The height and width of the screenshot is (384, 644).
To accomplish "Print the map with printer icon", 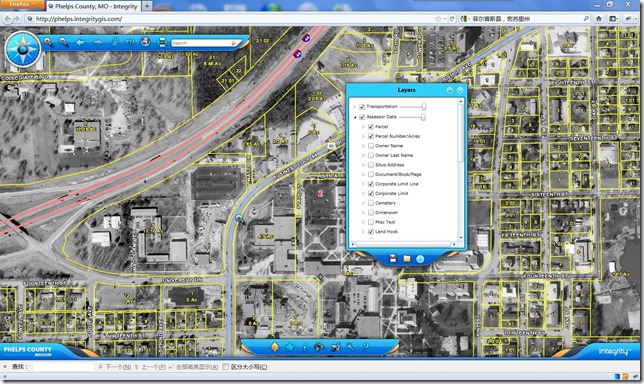I will click(162, 42).
